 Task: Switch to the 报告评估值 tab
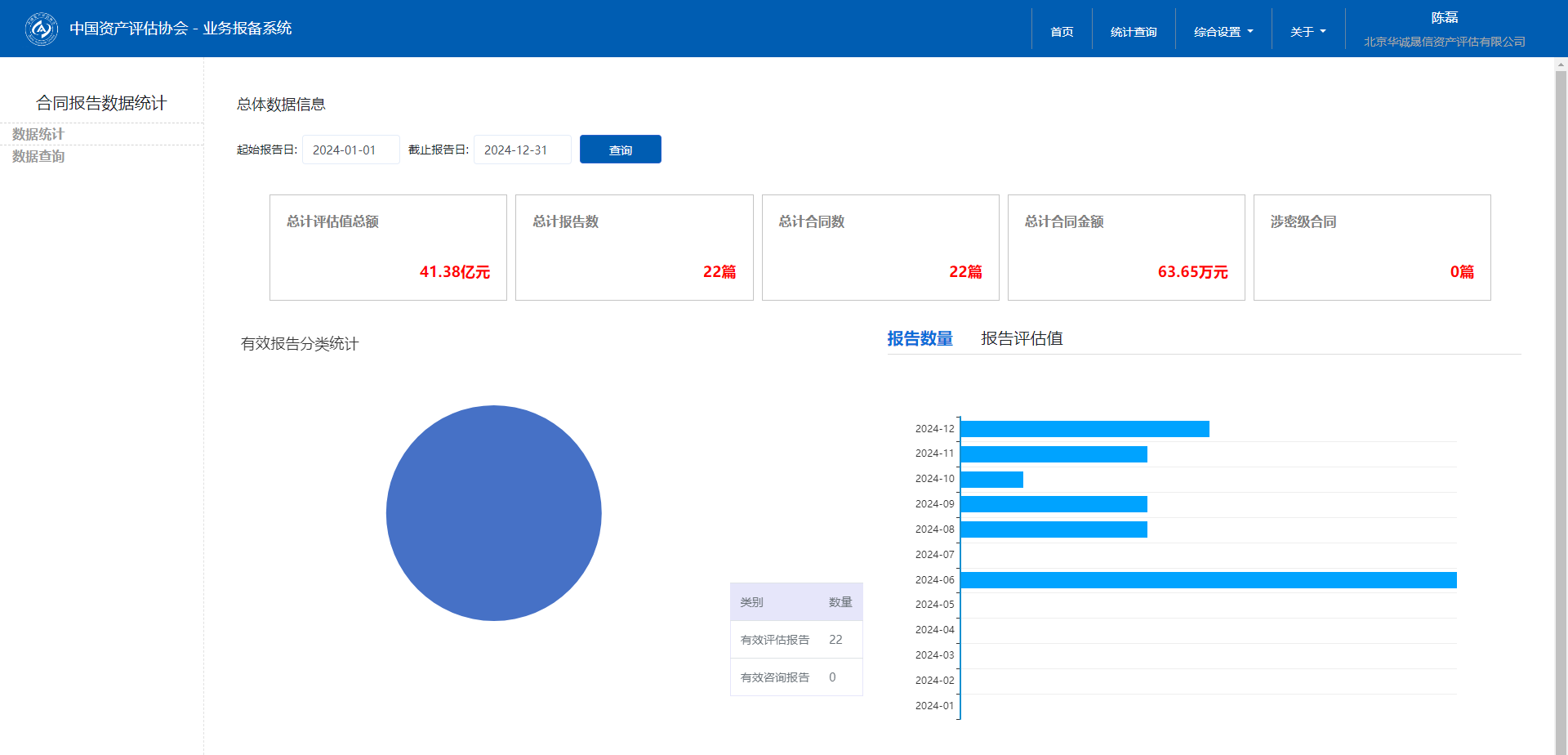[1021, 338]
